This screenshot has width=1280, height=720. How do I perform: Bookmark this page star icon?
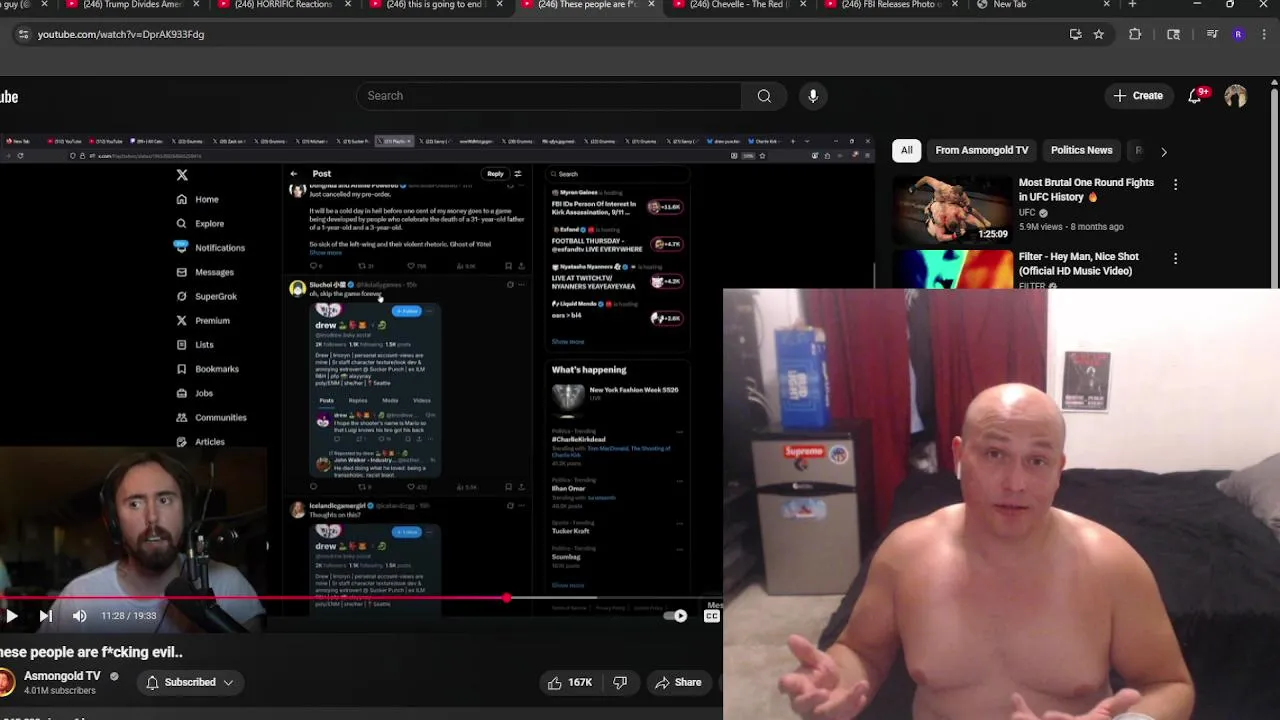click(x=1099, y=34)
